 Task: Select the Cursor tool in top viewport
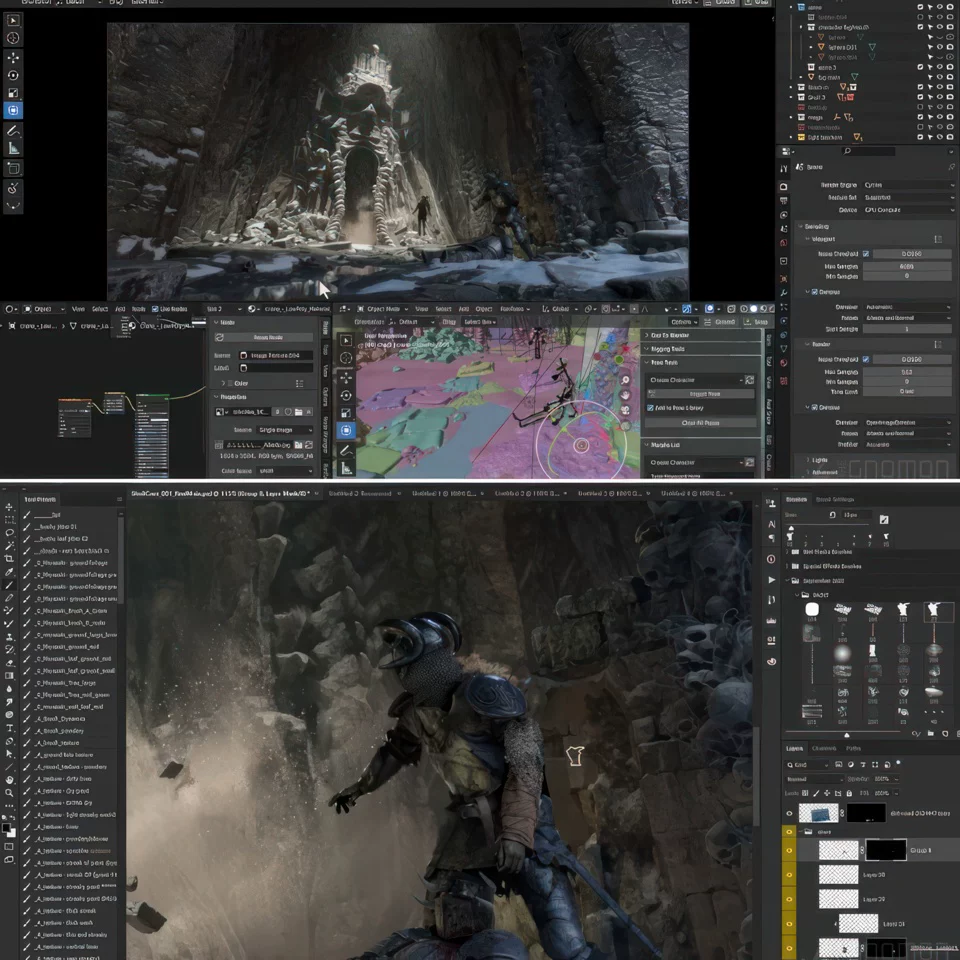pyautogui.click(x=13, y=38)
